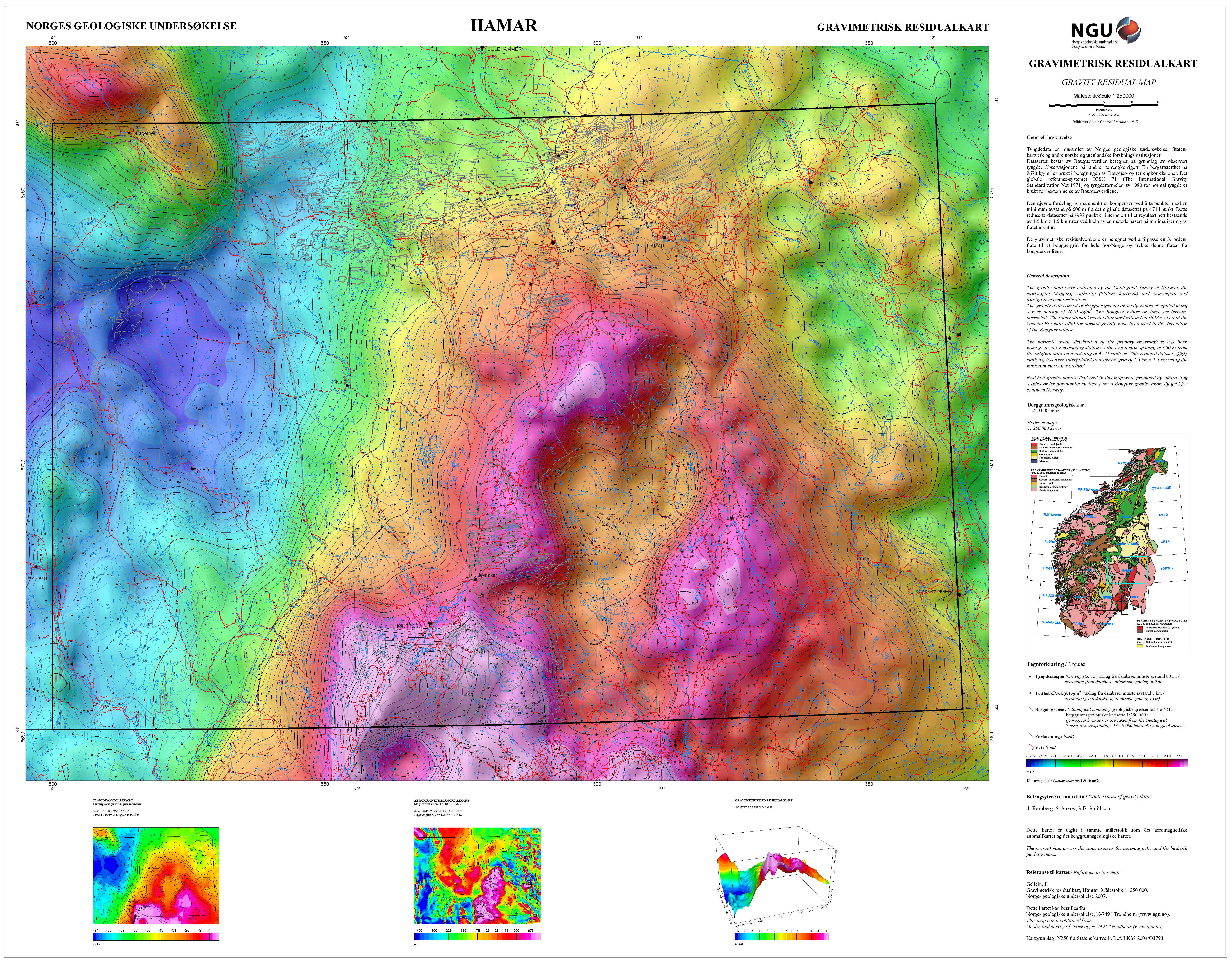Click the HAMAR sheet title at top center
Image resolution: width=1232 pixels, height=962 pixels.
click(504, 25)
